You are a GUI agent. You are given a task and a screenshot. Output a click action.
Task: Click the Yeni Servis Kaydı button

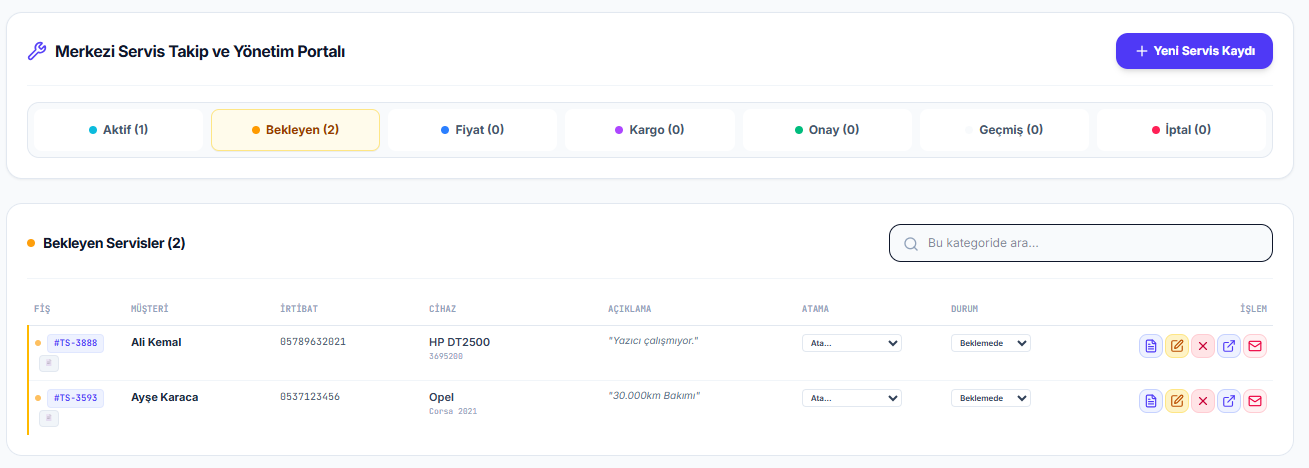click(x=1194, y=51)
